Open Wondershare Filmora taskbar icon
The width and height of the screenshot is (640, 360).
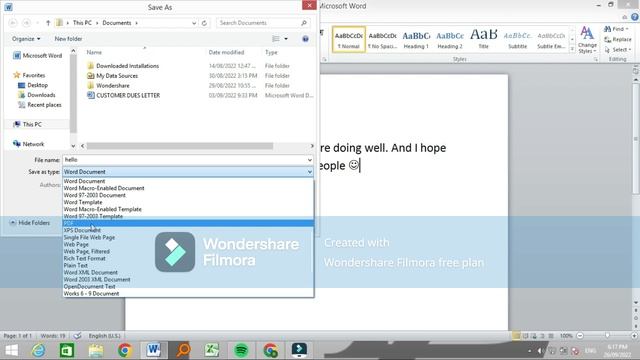(x=299, y=350)
